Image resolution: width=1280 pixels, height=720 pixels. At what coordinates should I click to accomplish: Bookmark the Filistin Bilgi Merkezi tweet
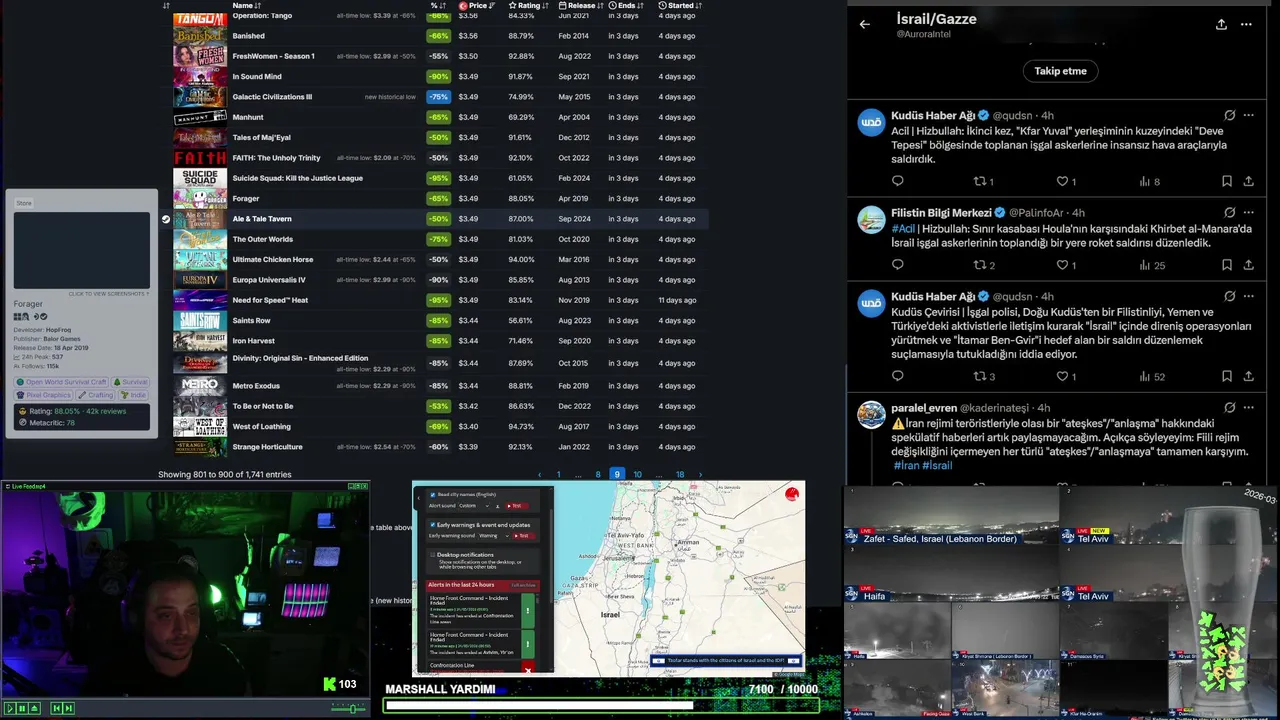tap(1226, 265)
